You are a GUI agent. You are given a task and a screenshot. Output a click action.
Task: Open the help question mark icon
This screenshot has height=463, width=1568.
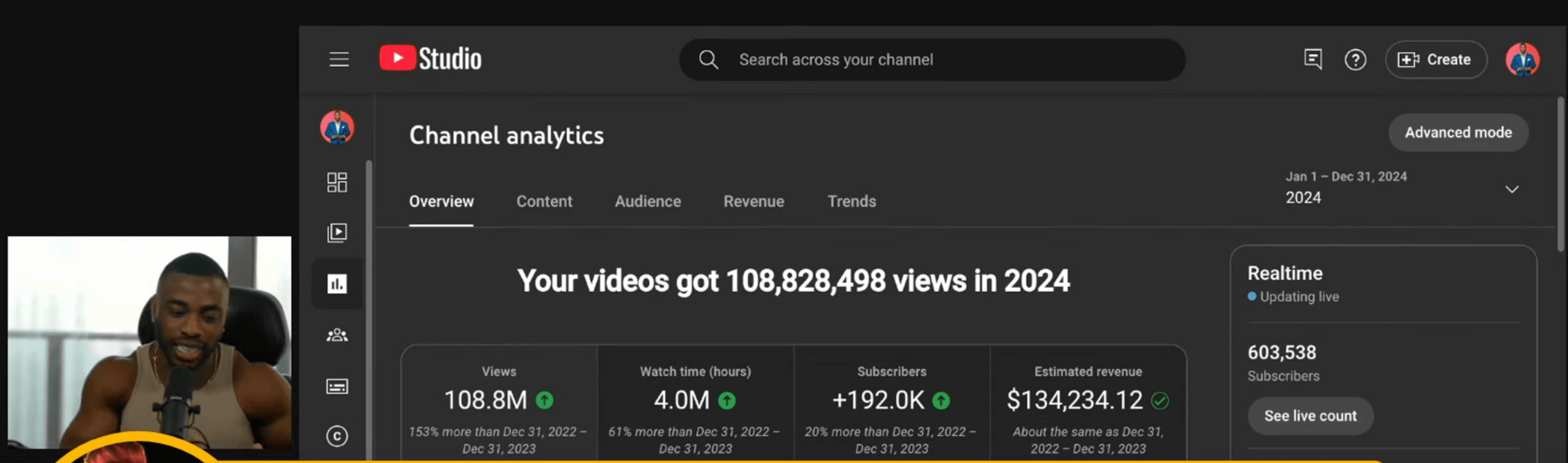click(x=1355, y=60)
